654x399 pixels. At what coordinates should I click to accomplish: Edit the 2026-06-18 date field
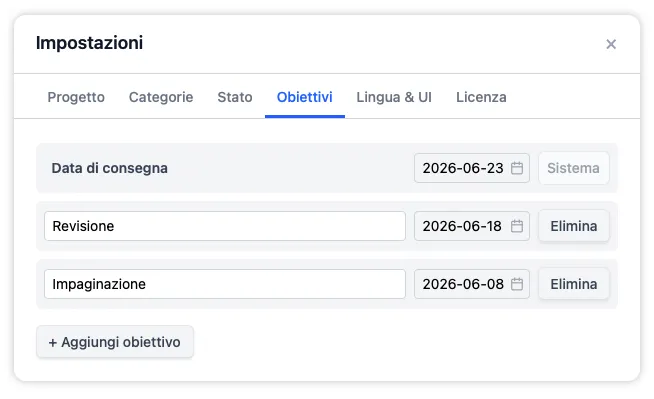click(472, 226)
